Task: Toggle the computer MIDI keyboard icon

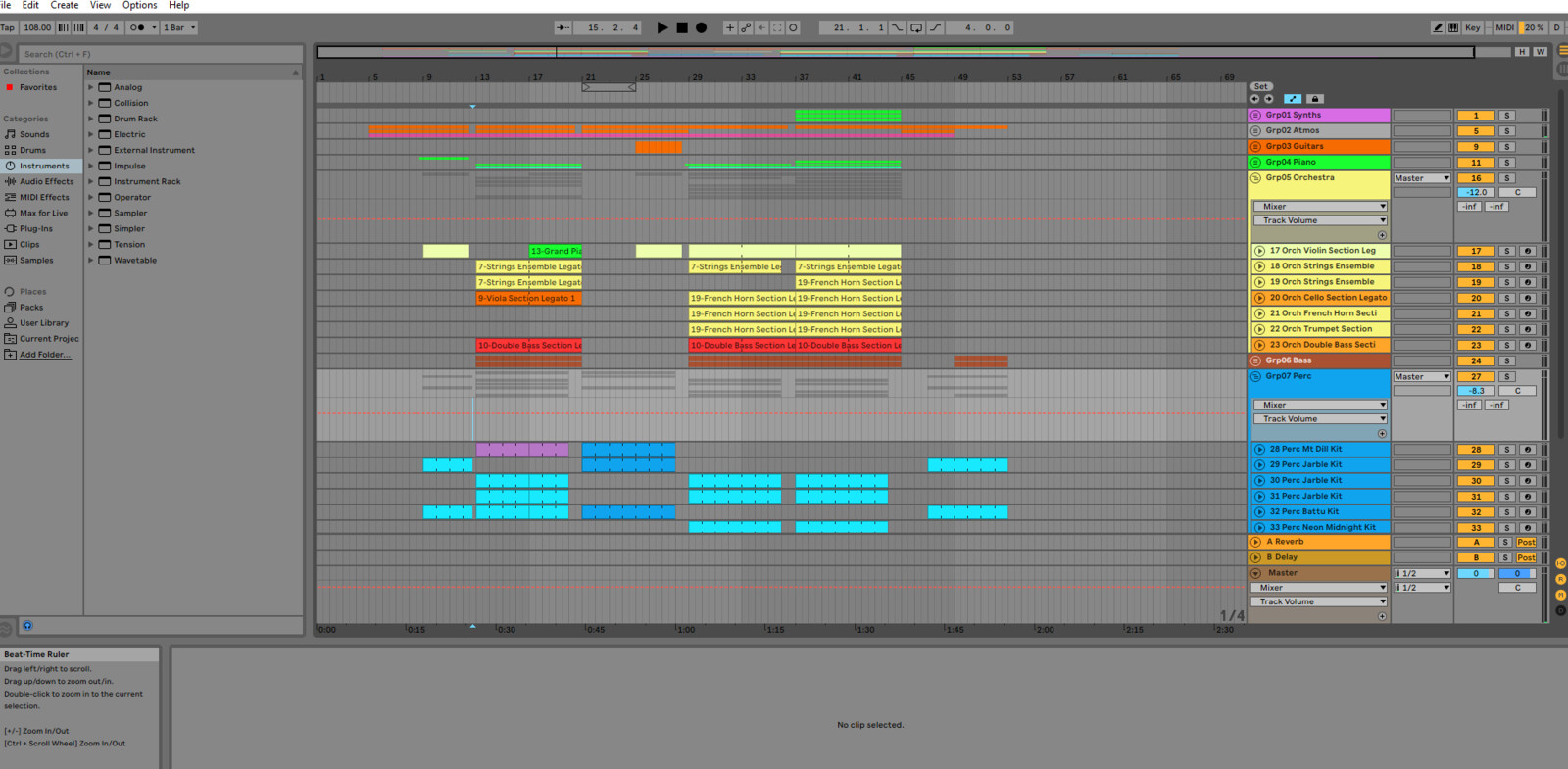Action: point(1453,27)
